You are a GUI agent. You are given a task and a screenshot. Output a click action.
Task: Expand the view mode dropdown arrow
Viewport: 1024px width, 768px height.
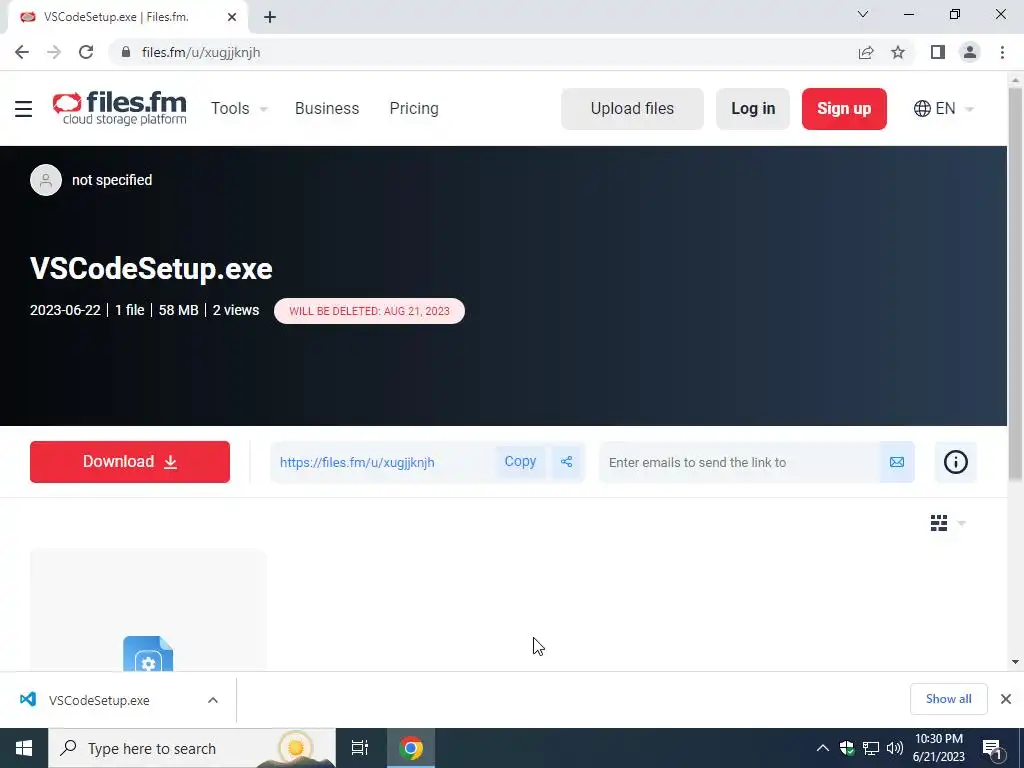pyautogui.click(x=961, y=523)
